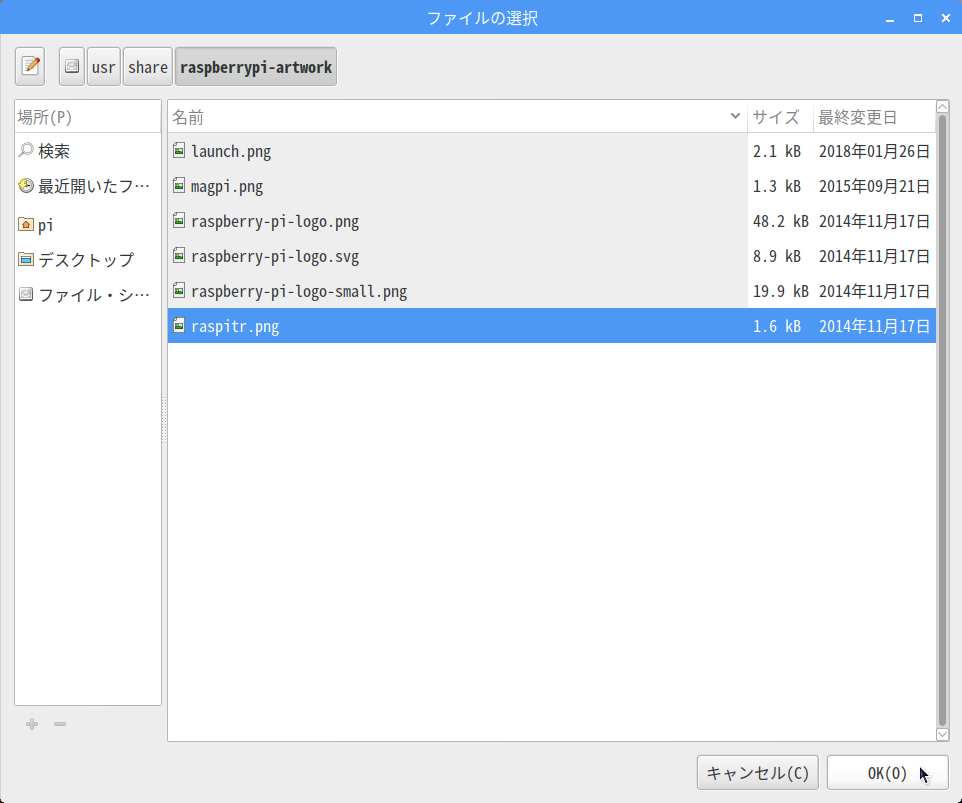Click the 48.2 kB size cell
This screenshot has width=962, height=803.
coord(780,221)
